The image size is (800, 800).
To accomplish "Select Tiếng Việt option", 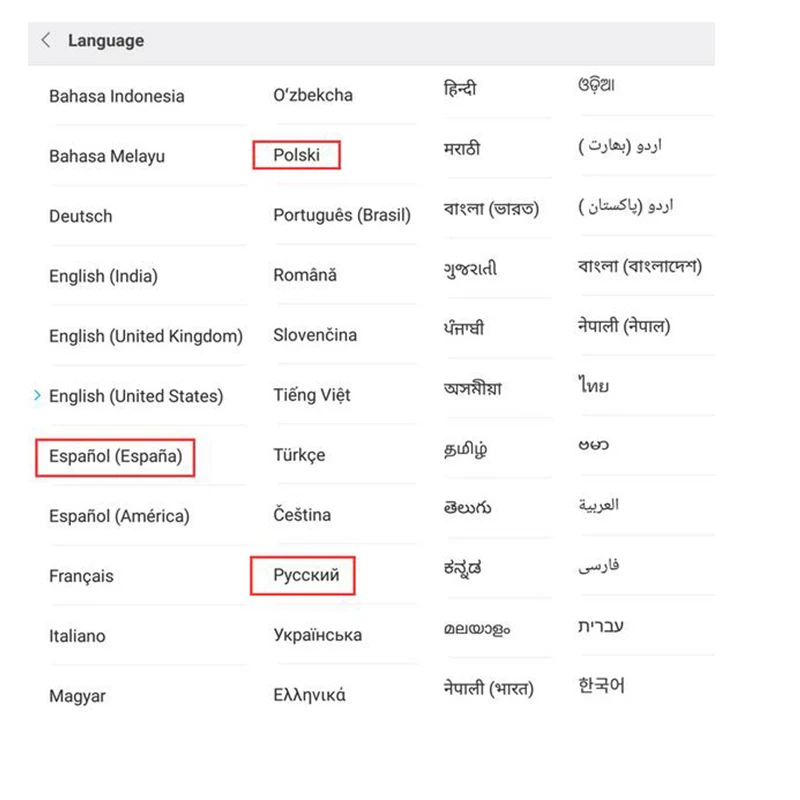I will 312,395.
